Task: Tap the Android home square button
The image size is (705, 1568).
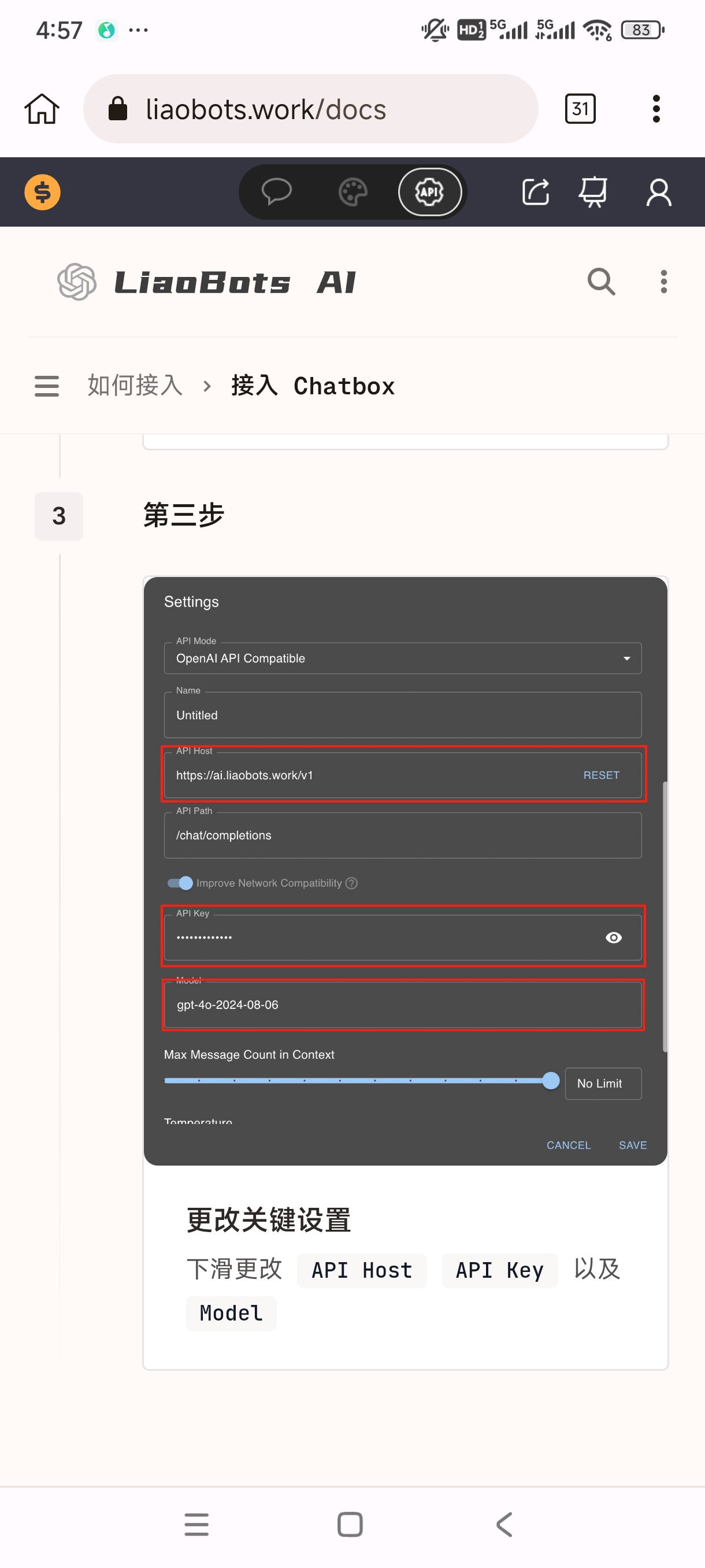Action: tap(350, 1525)
